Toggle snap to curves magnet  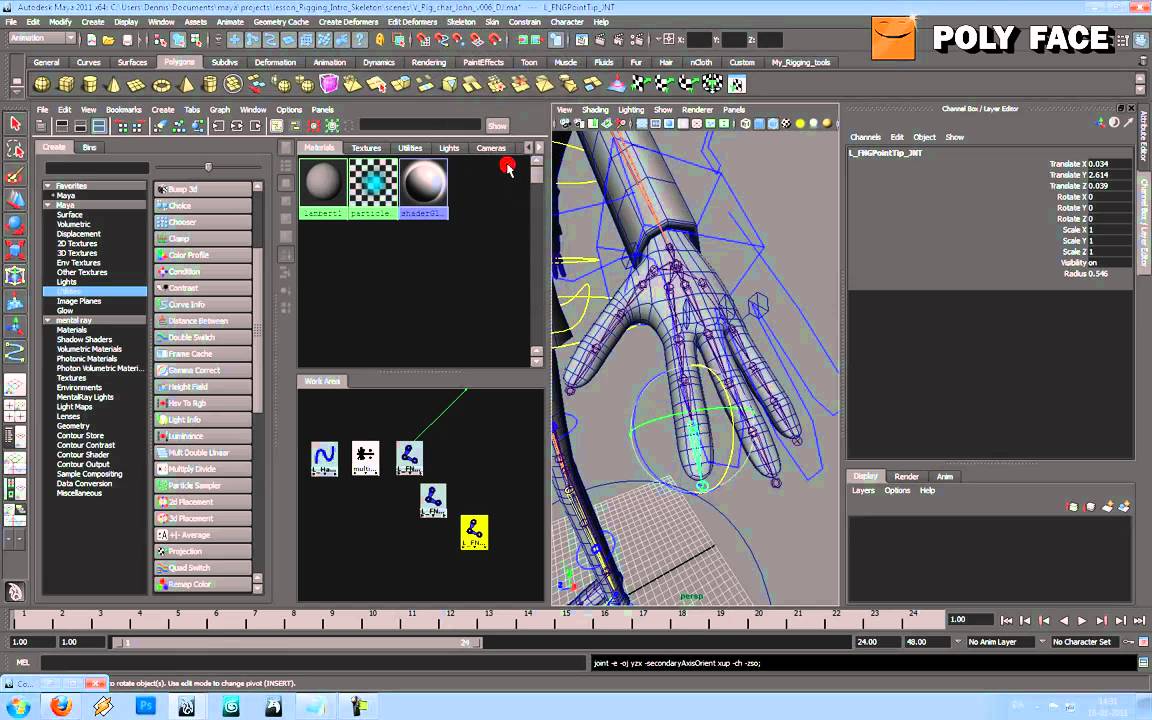pos(441,40)
